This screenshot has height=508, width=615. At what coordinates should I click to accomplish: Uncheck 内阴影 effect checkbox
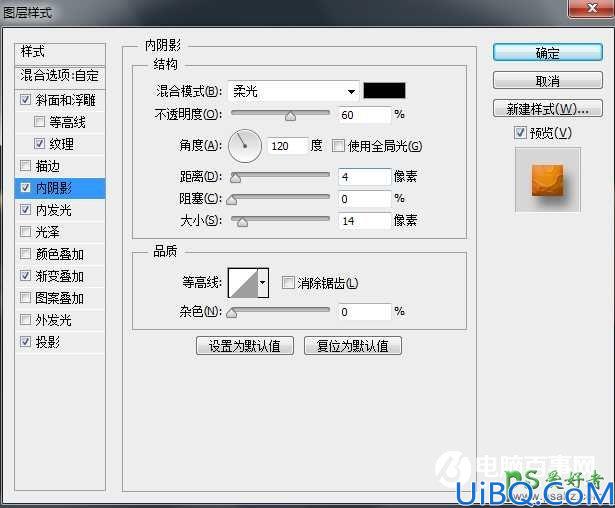[x=25, y=188]
